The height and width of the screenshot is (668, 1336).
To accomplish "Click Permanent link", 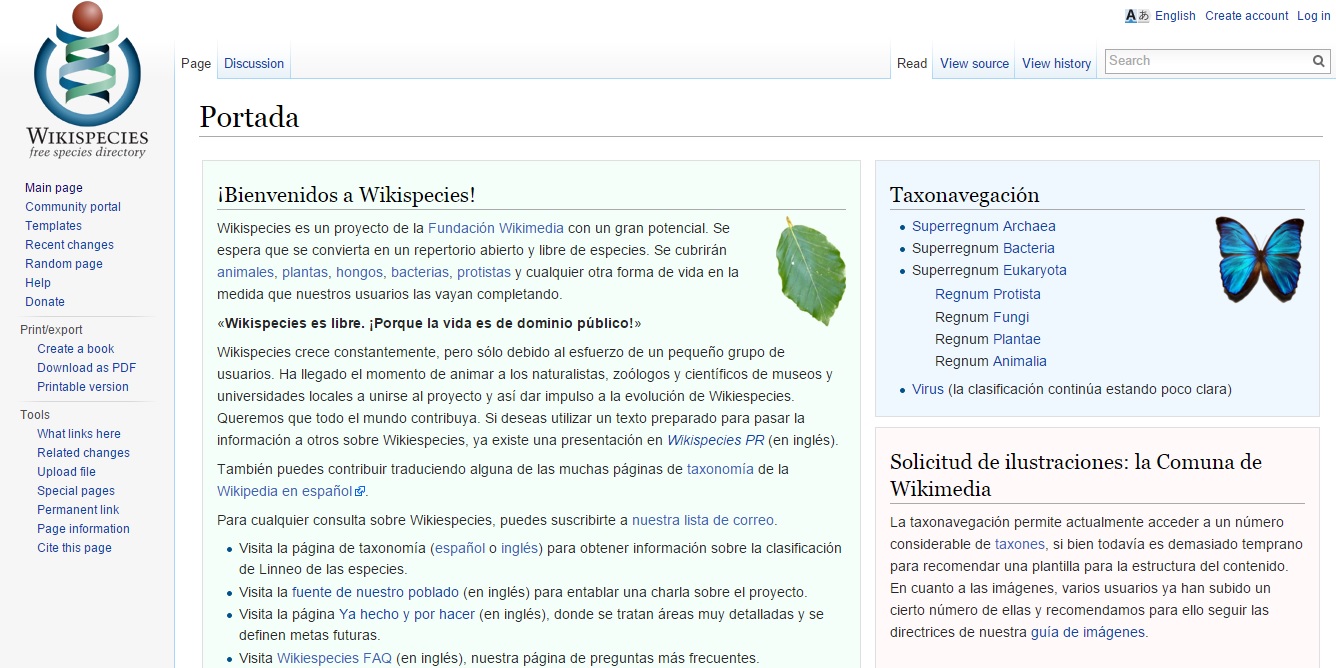I will [x=78, y=510].
